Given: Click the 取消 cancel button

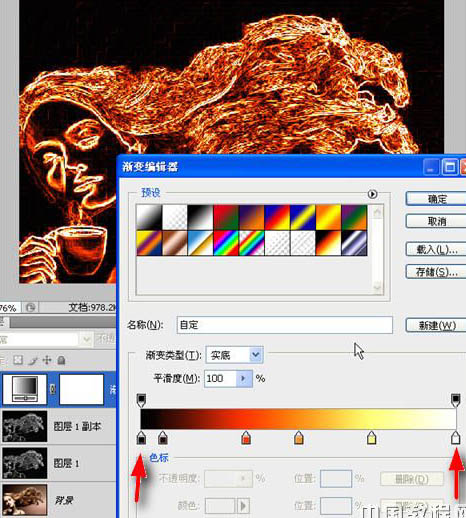Looking at the screenshot, I should [x=437, y=221].
